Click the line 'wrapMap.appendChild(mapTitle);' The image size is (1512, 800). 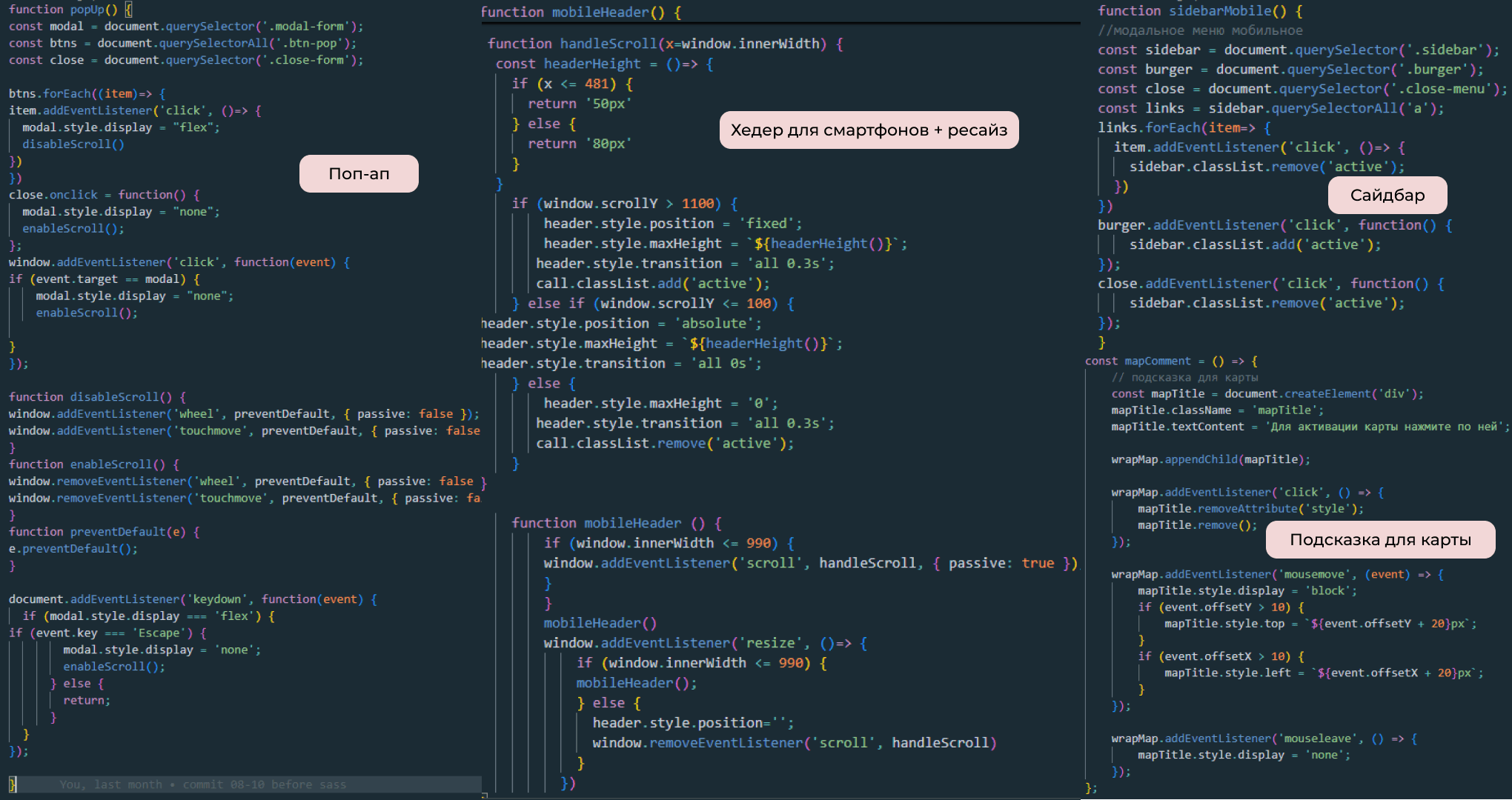[x=1211, y=460]
